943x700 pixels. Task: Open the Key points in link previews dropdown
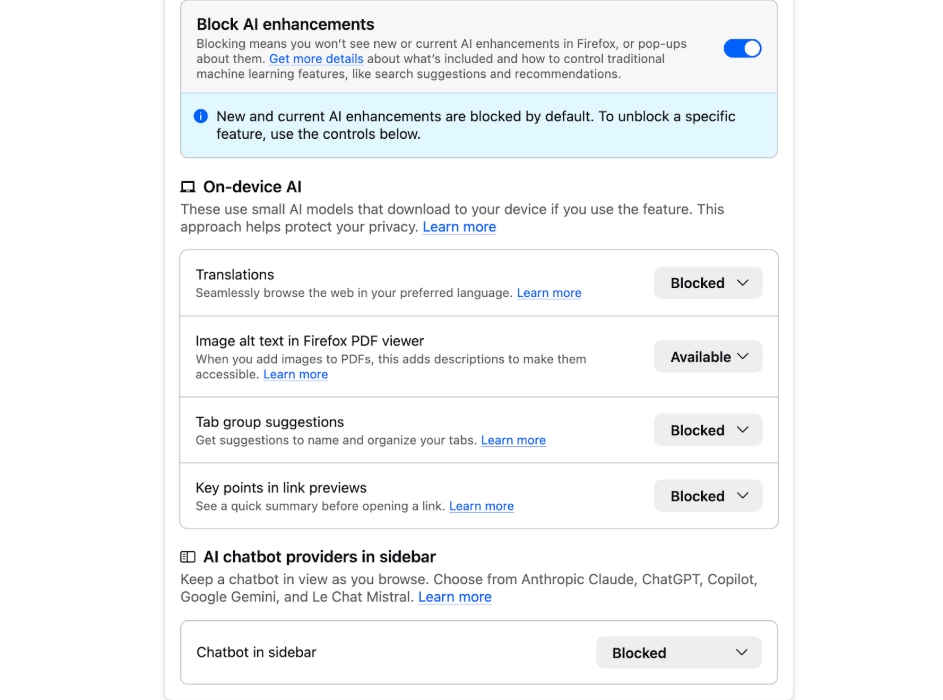coord(707,495)
